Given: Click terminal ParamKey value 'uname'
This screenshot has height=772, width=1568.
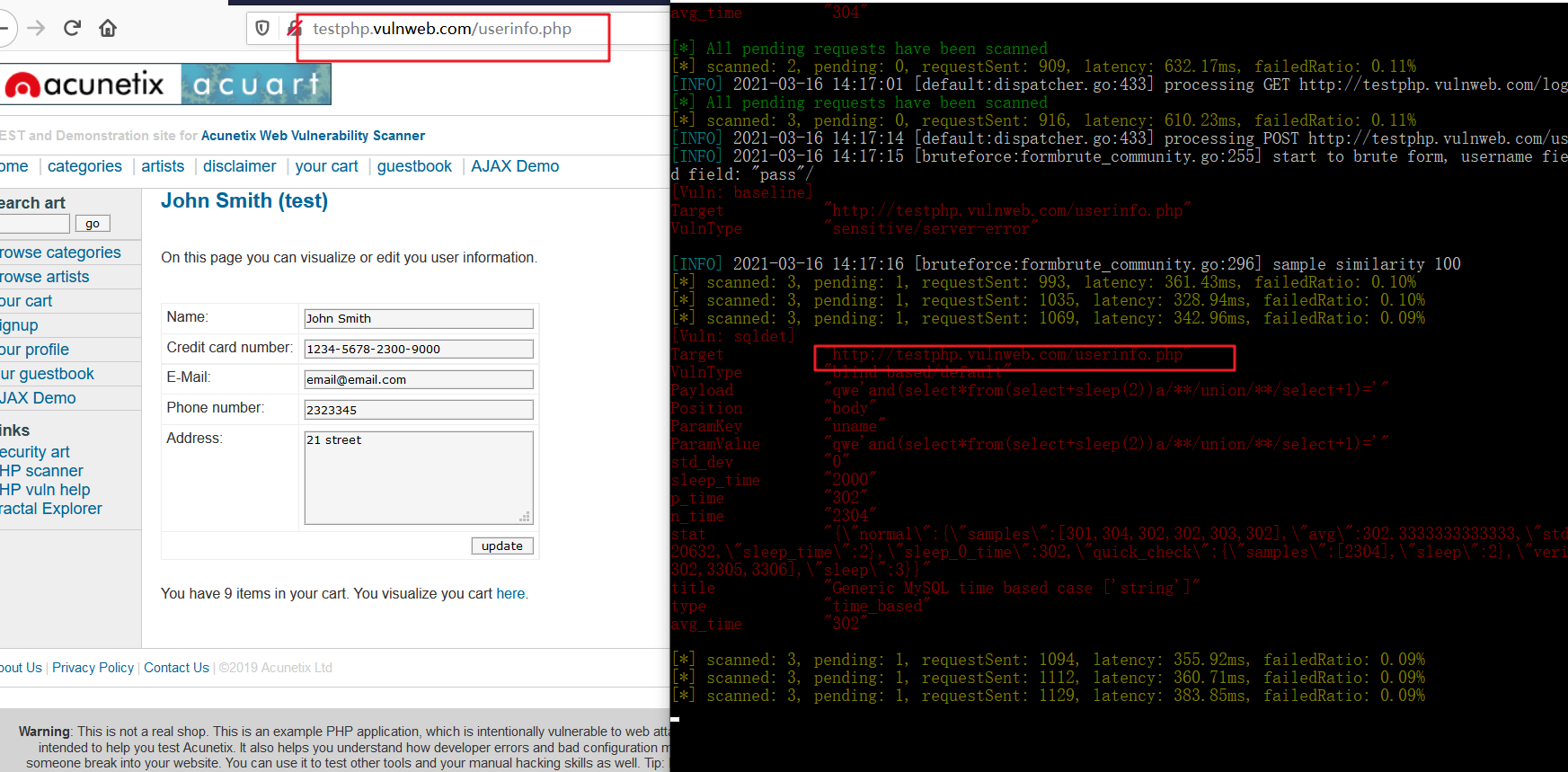Looking at the screenshot, I should pyautogui.click(x=854, y=426).
